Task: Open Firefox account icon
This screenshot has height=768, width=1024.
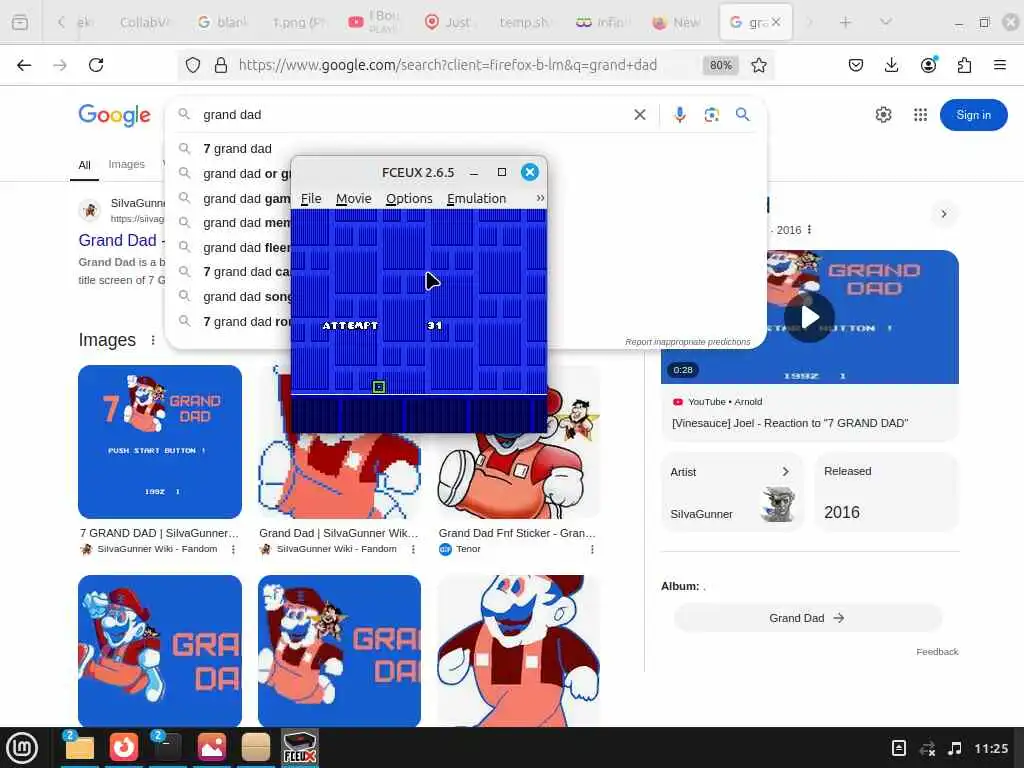Action: (x=928, y=65)
